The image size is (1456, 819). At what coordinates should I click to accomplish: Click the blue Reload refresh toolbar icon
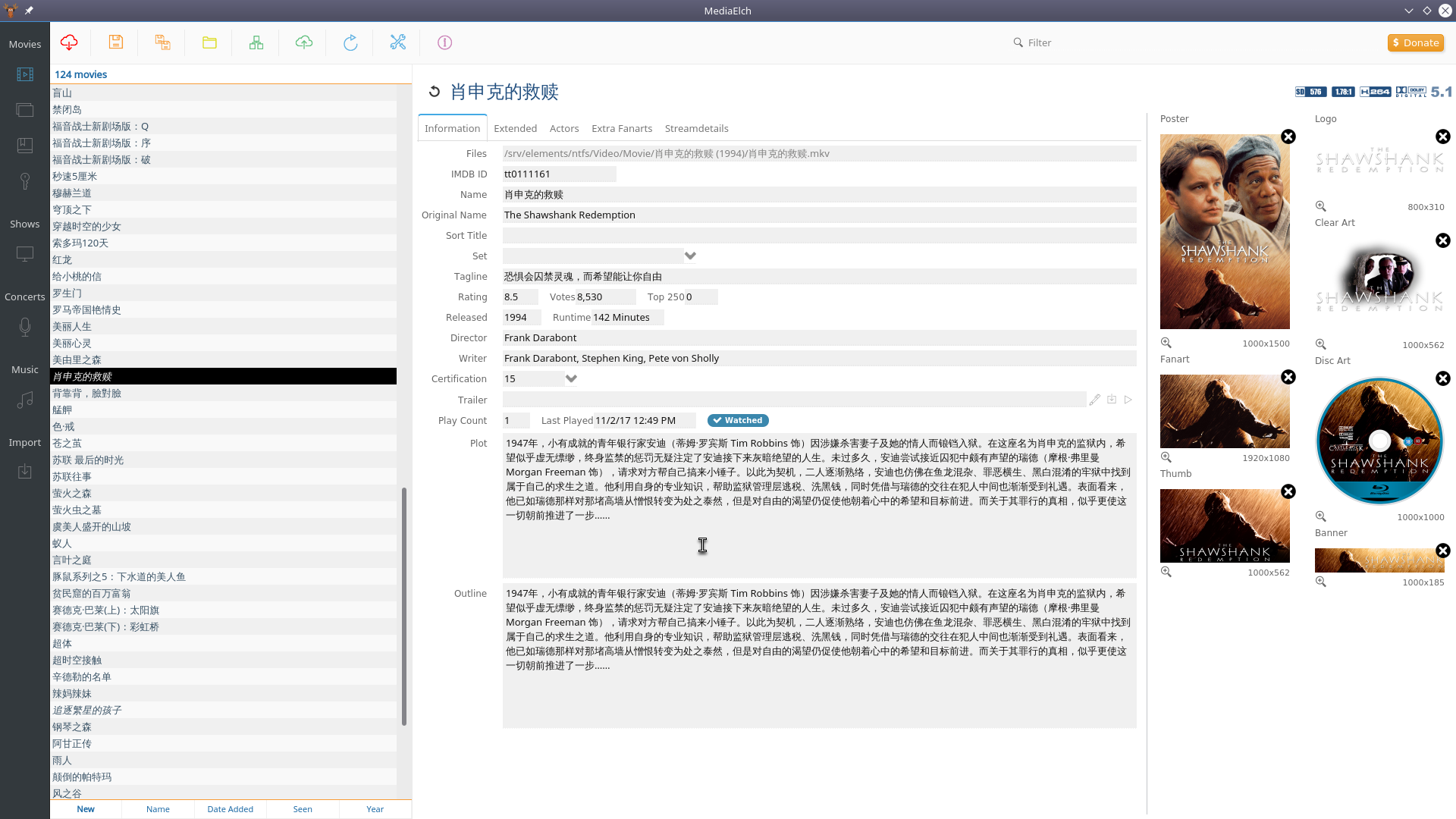350,42
